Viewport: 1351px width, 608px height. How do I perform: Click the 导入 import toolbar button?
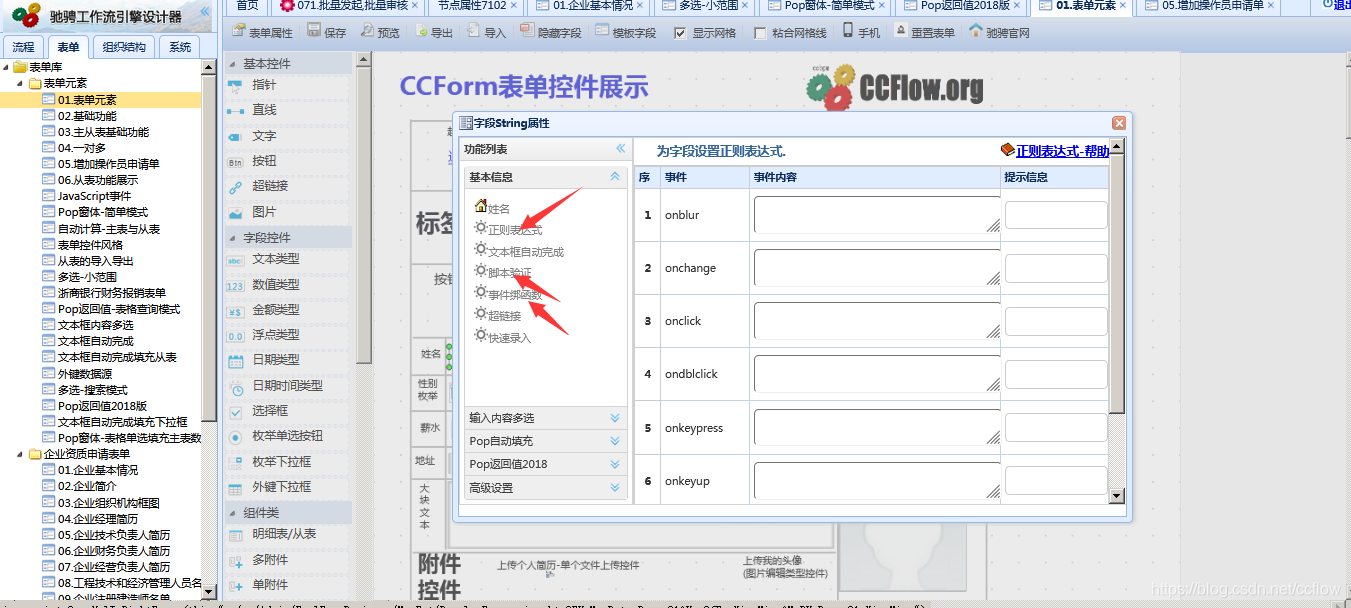(486, 32)
